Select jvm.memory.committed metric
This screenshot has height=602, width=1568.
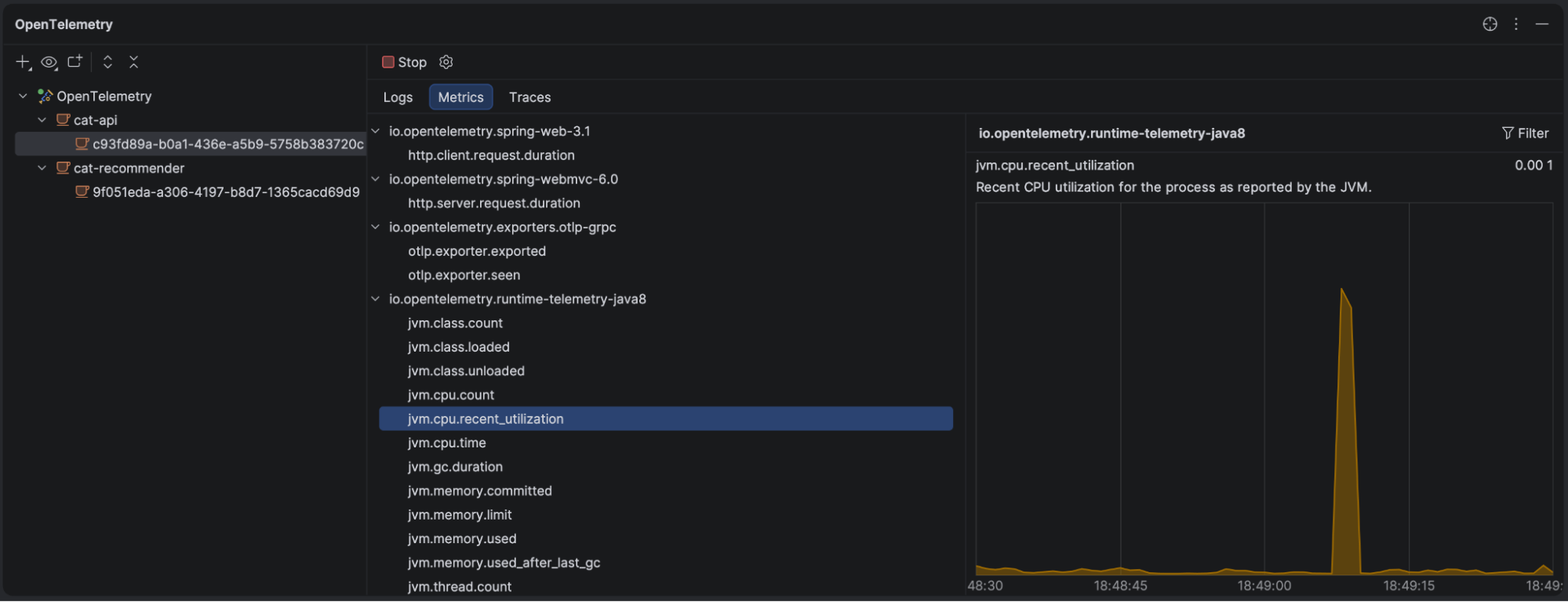point(480,491)
